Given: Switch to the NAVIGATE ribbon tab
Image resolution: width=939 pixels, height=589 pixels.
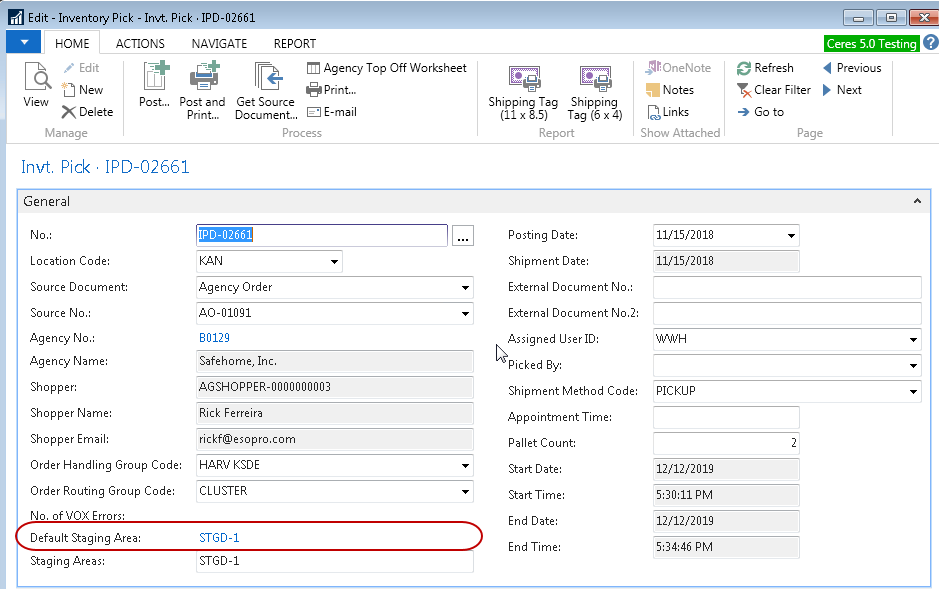Looking at the screenshot, I should click(x=219, y=44).
